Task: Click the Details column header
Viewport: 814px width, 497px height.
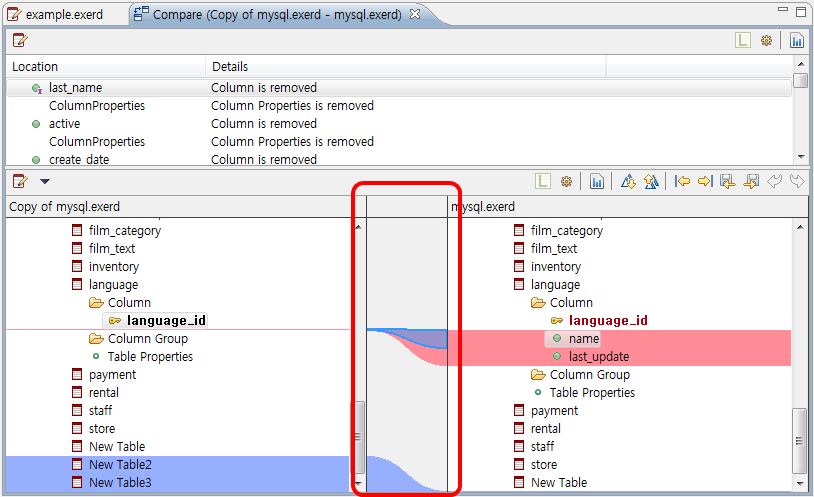Action: [406, 66]
